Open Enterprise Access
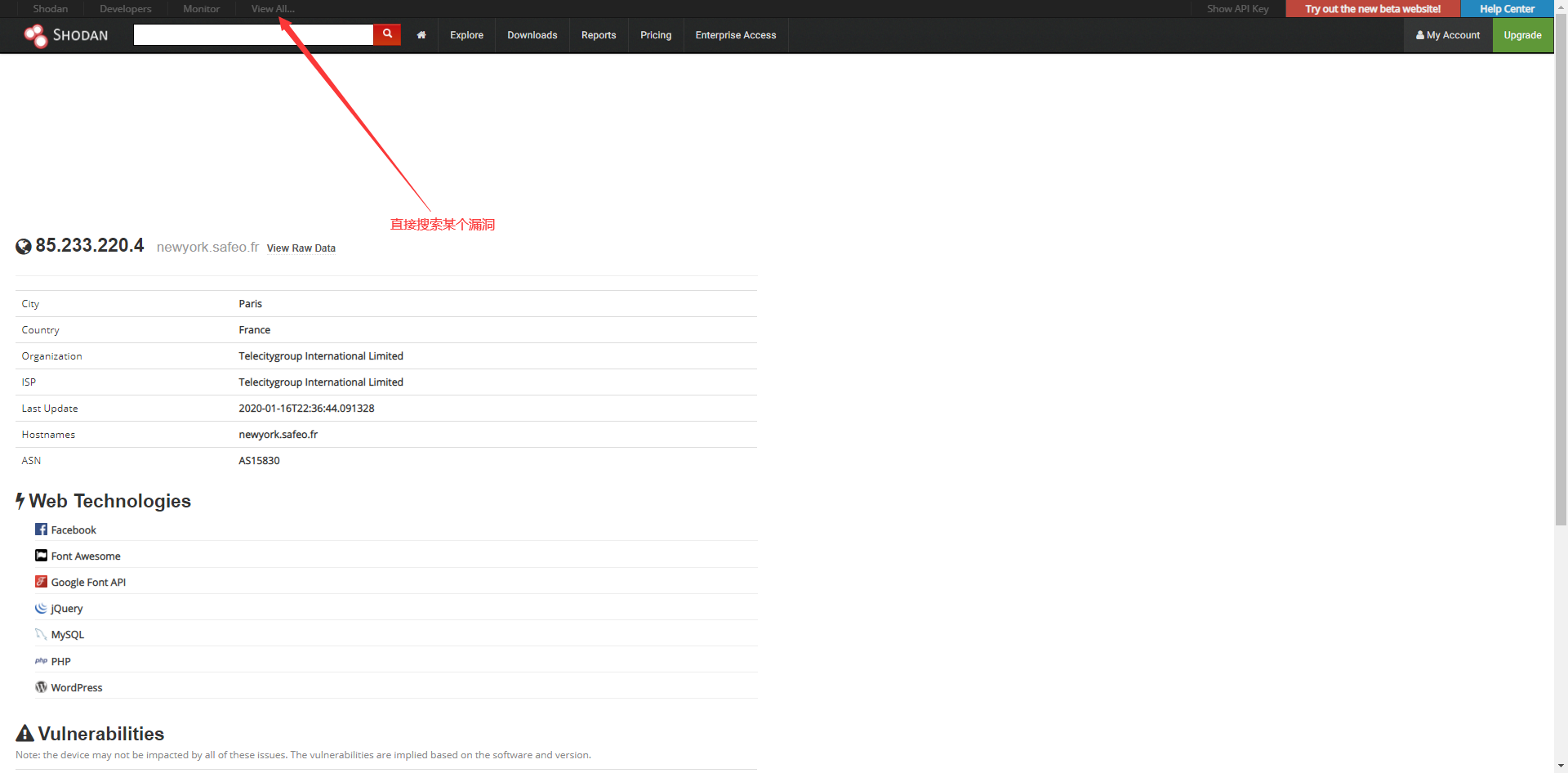1568x773 pixels. click(736, 35)
